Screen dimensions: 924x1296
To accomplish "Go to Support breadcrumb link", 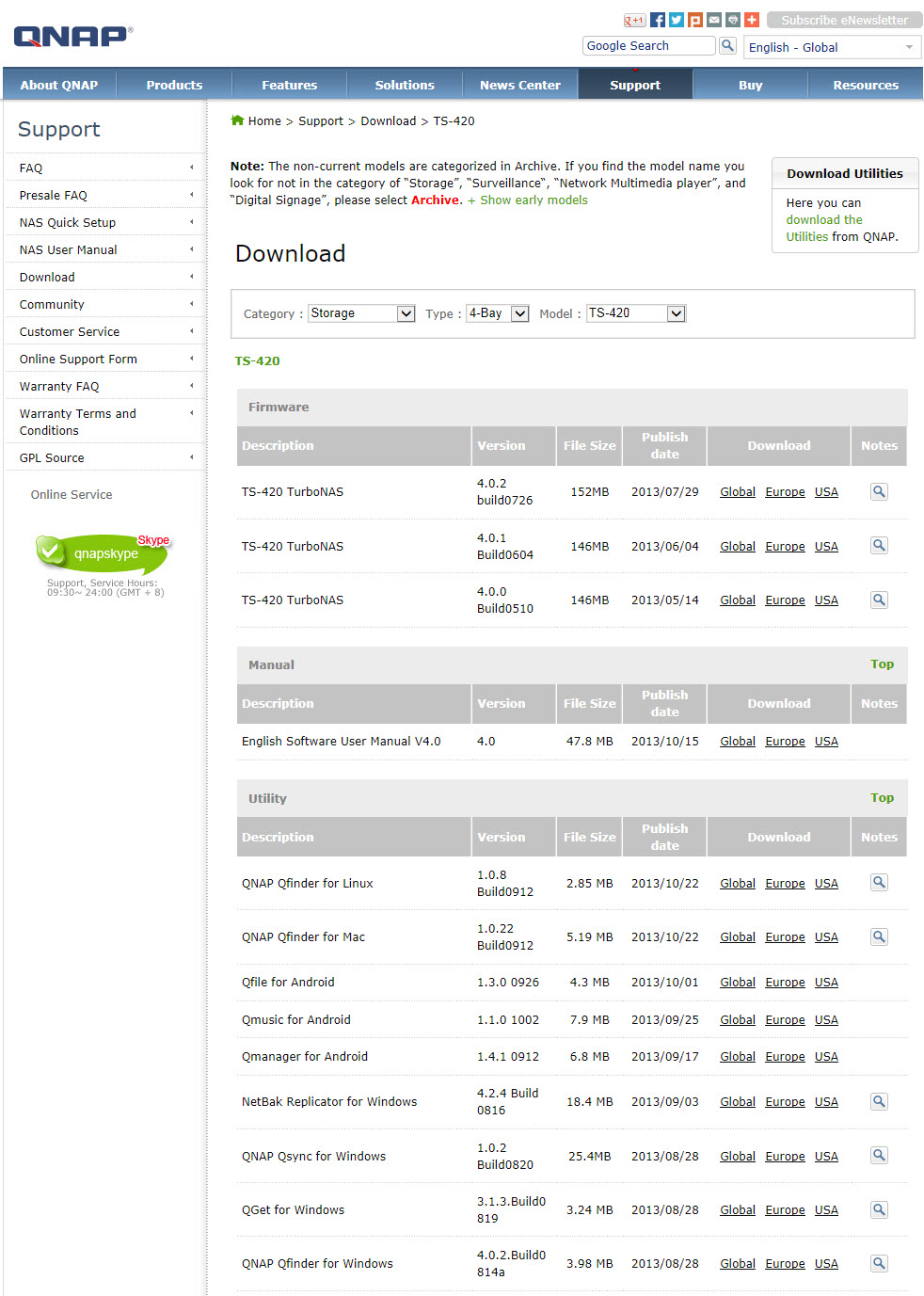I will [x=321, y=121].
